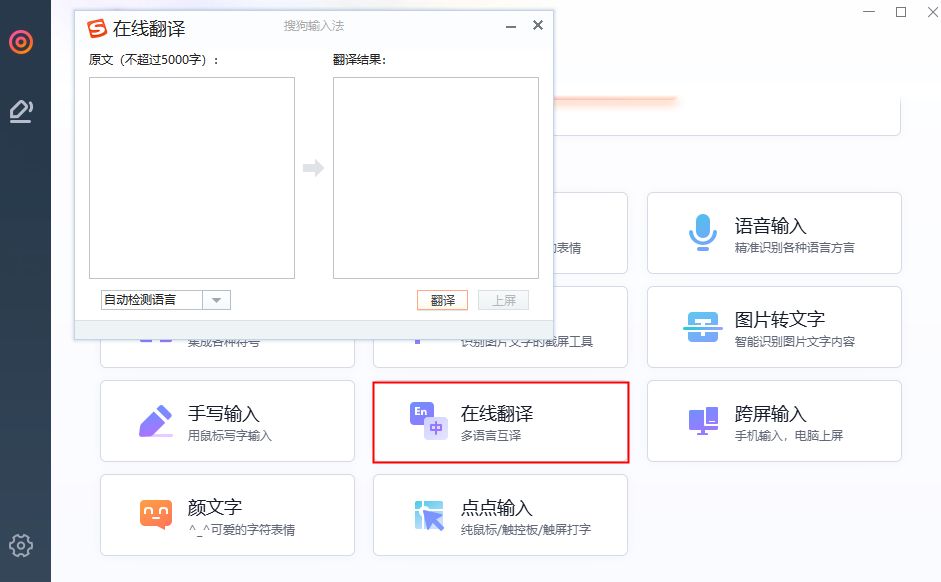Click the En/中 icon for 在线翻译
The image size is (941, 582).
point(429,421)
